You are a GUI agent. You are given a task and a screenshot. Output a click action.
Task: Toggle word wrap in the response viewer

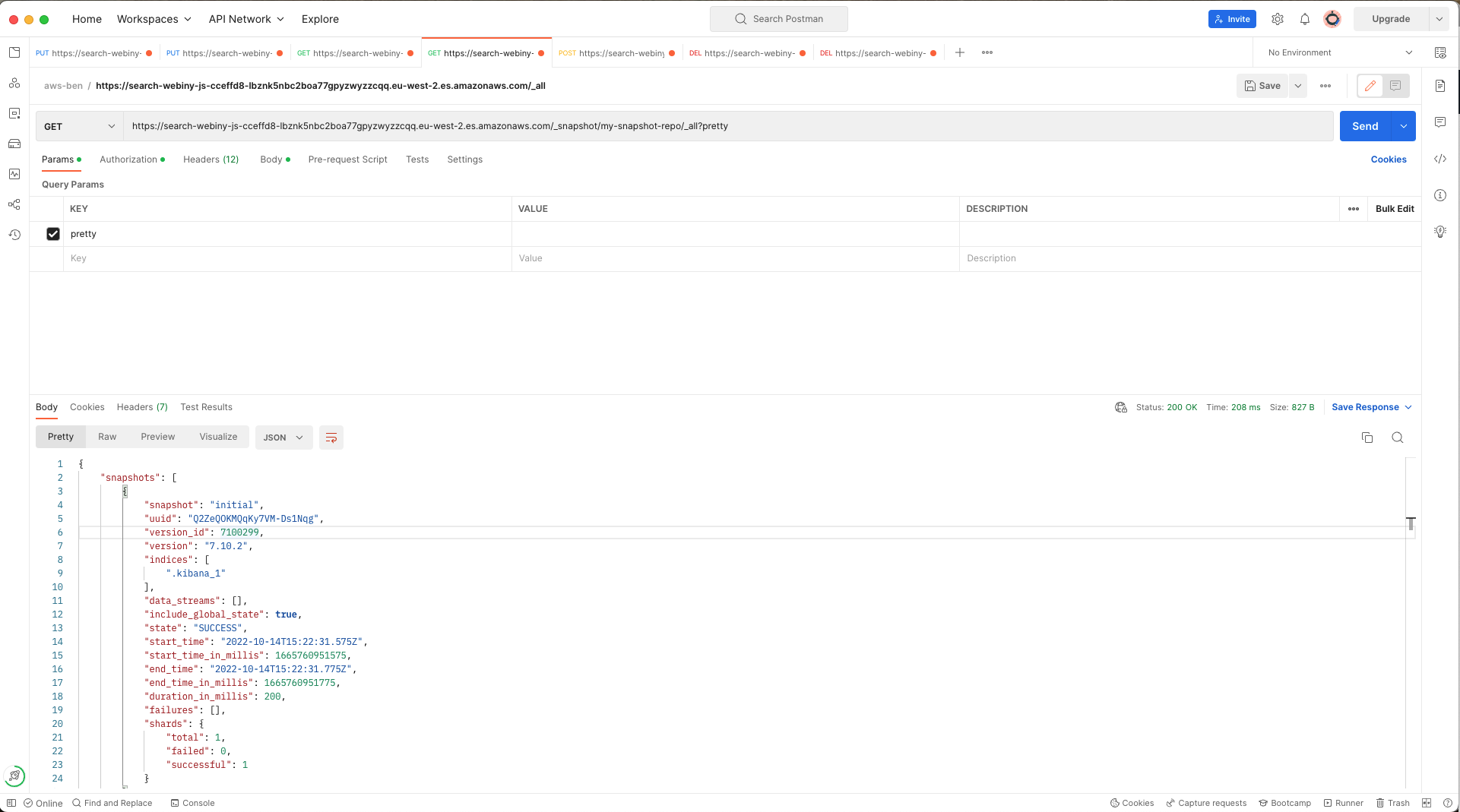coord(331,438)
